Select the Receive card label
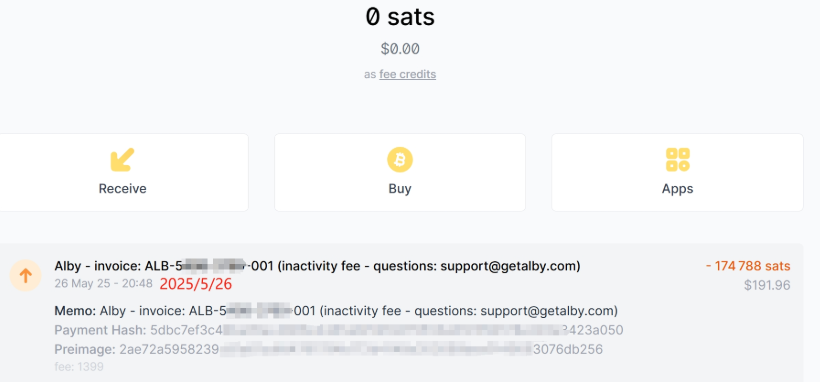This screenshot has height=382, width=820. pos(122,188)
